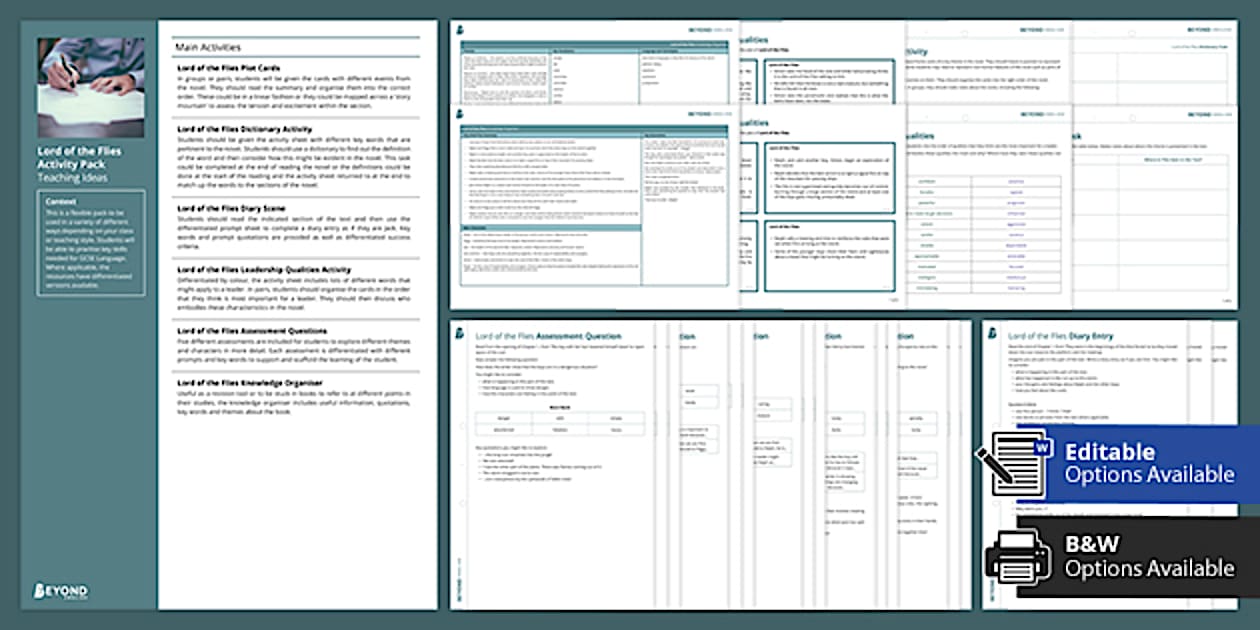The height and width of the screenshot is (630, 1260).
Task: Select the Main Activities heading
Action: [207, 47]
